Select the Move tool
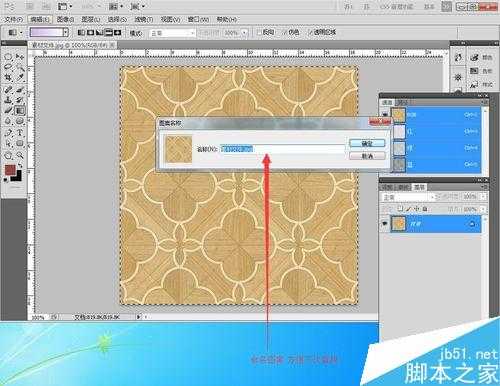Screen dimensions: 500x386 (x=20, y=57)
